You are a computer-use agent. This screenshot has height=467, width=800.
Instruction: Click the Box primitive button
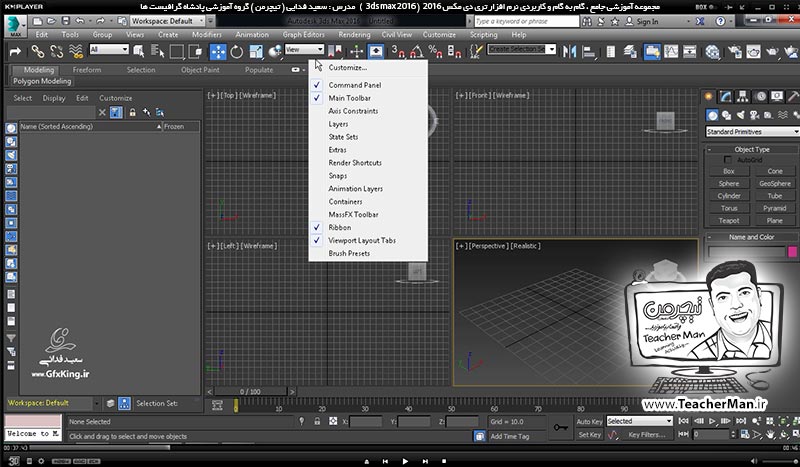click(729, 171)
